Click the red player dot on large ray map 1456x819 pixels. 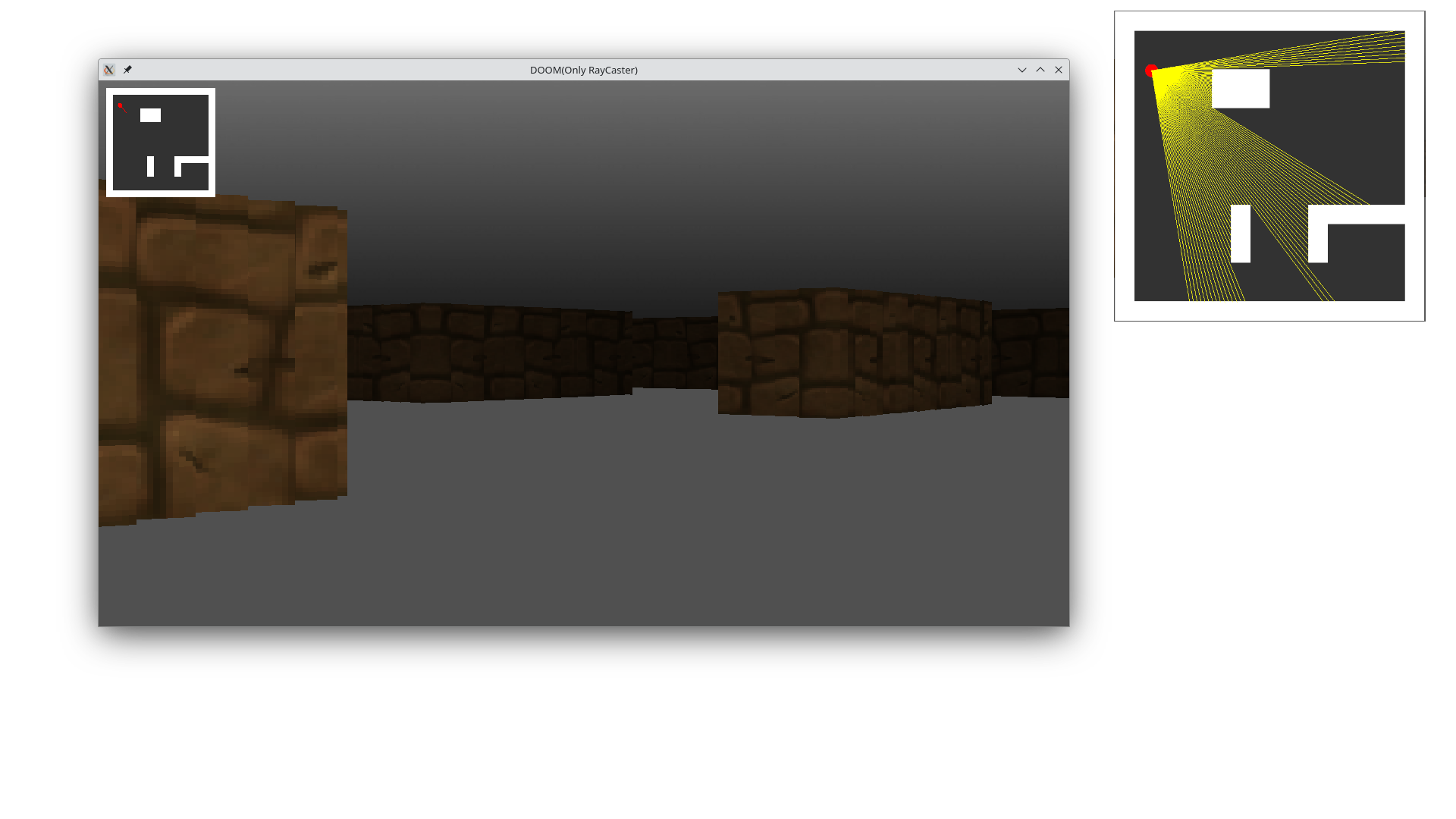click(1151, 71)
